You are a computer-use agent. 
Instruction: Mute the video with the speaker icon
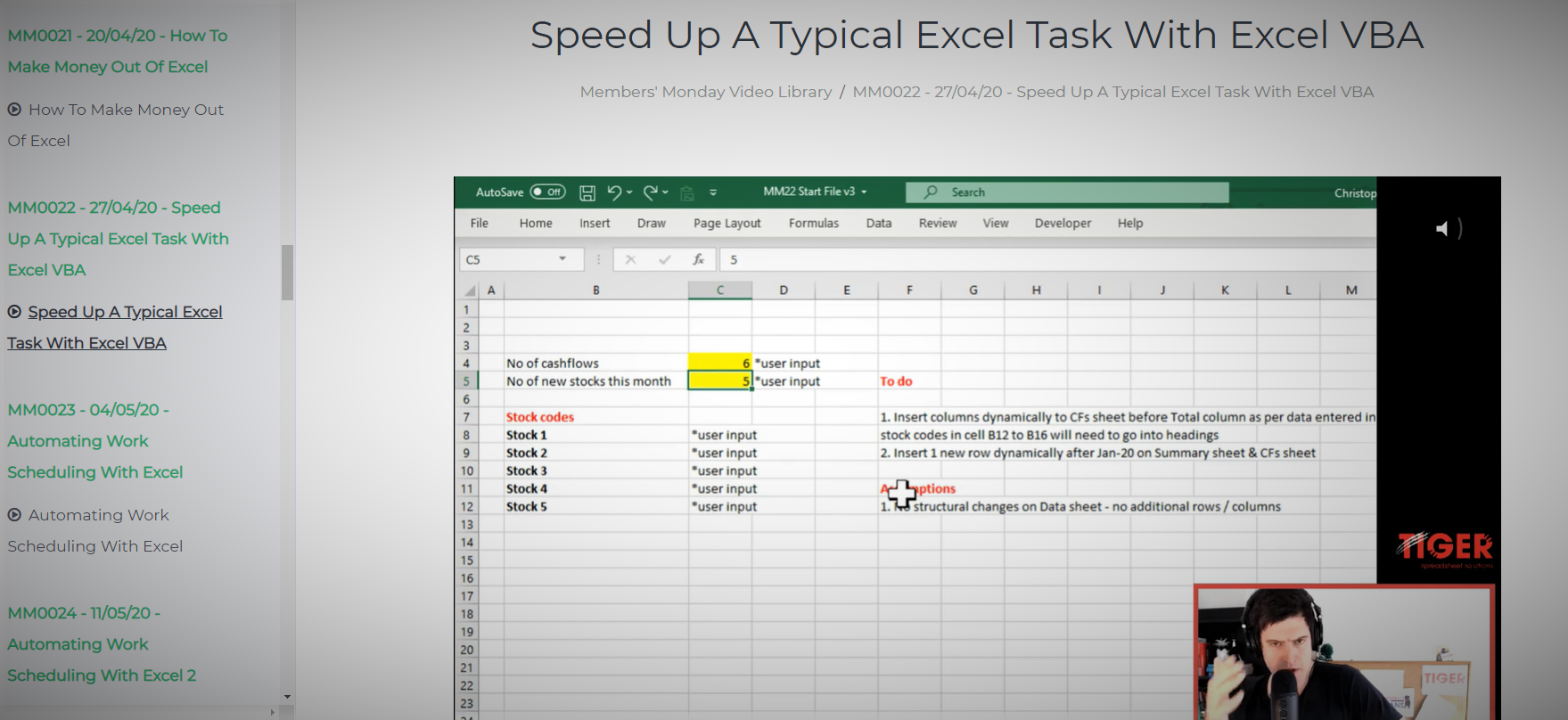pos(1442,229)
